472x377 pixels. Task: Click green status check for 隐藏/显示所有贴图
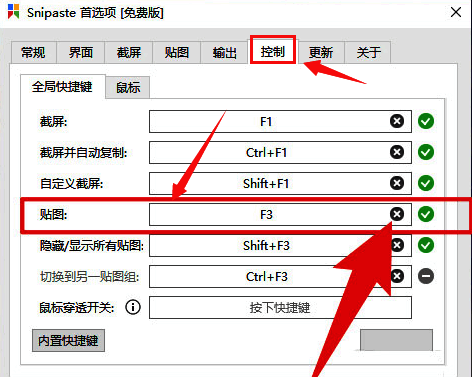pos(426,245)
